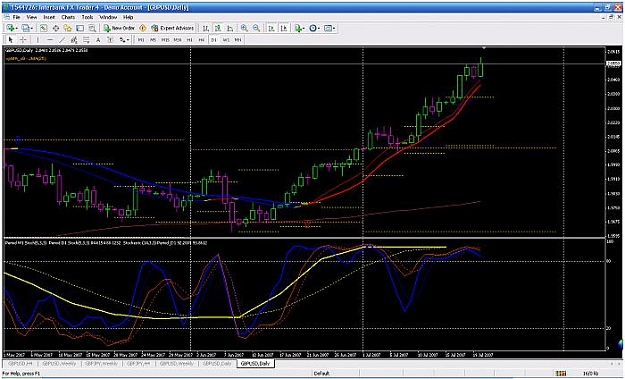Switch chart to Line Chart type

tap(230, 28)
